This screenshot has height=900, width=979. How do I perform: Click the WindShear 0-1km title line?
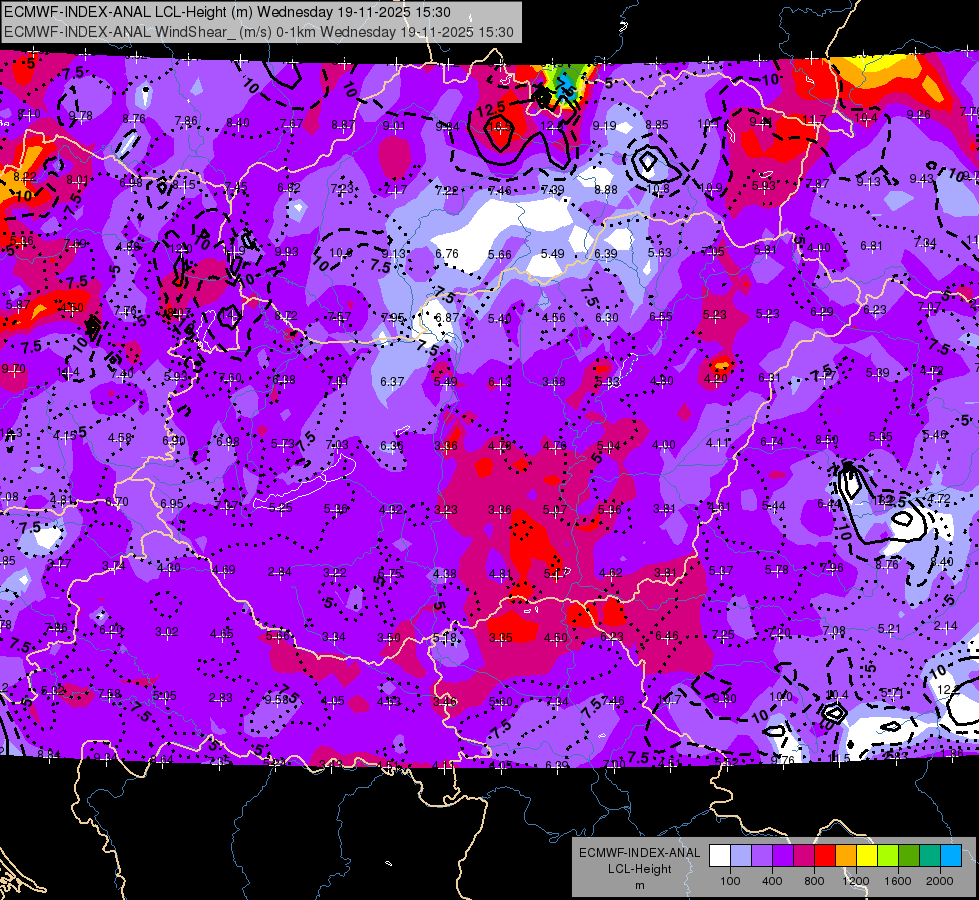[258, 32]
